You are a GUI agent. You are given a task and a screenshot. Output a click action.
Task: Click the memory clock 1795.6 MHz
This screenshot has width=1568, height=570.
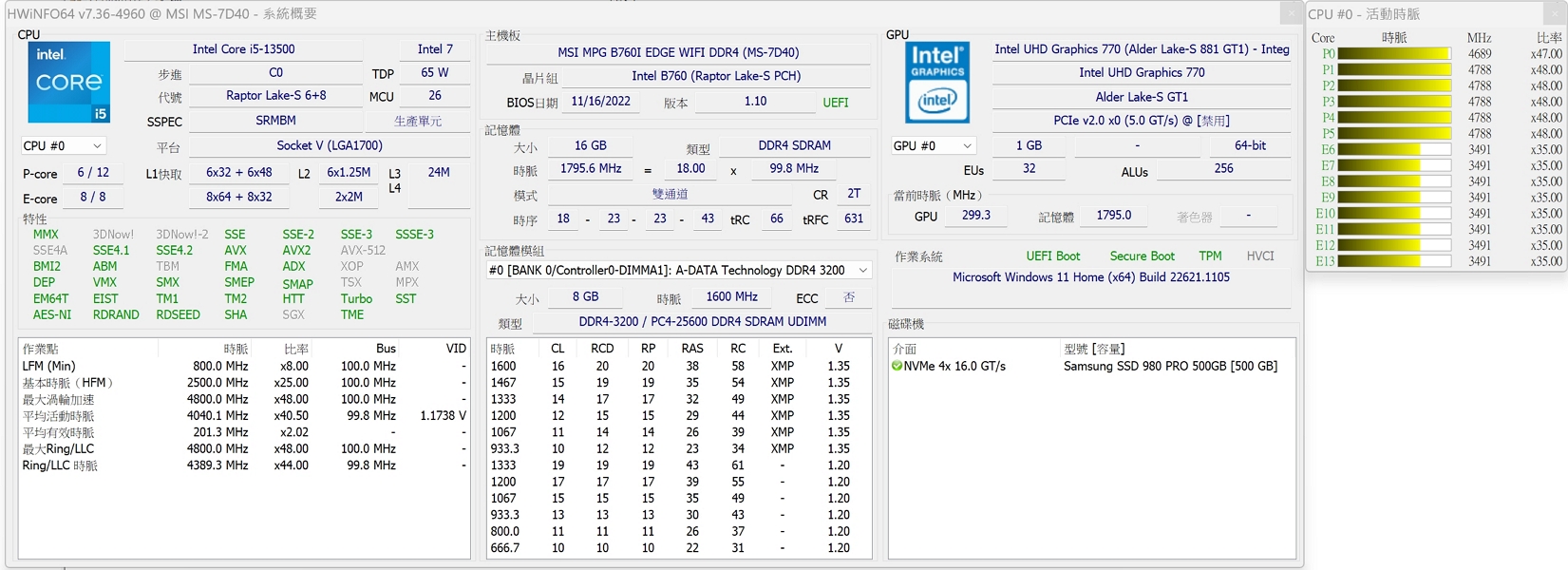590,168
